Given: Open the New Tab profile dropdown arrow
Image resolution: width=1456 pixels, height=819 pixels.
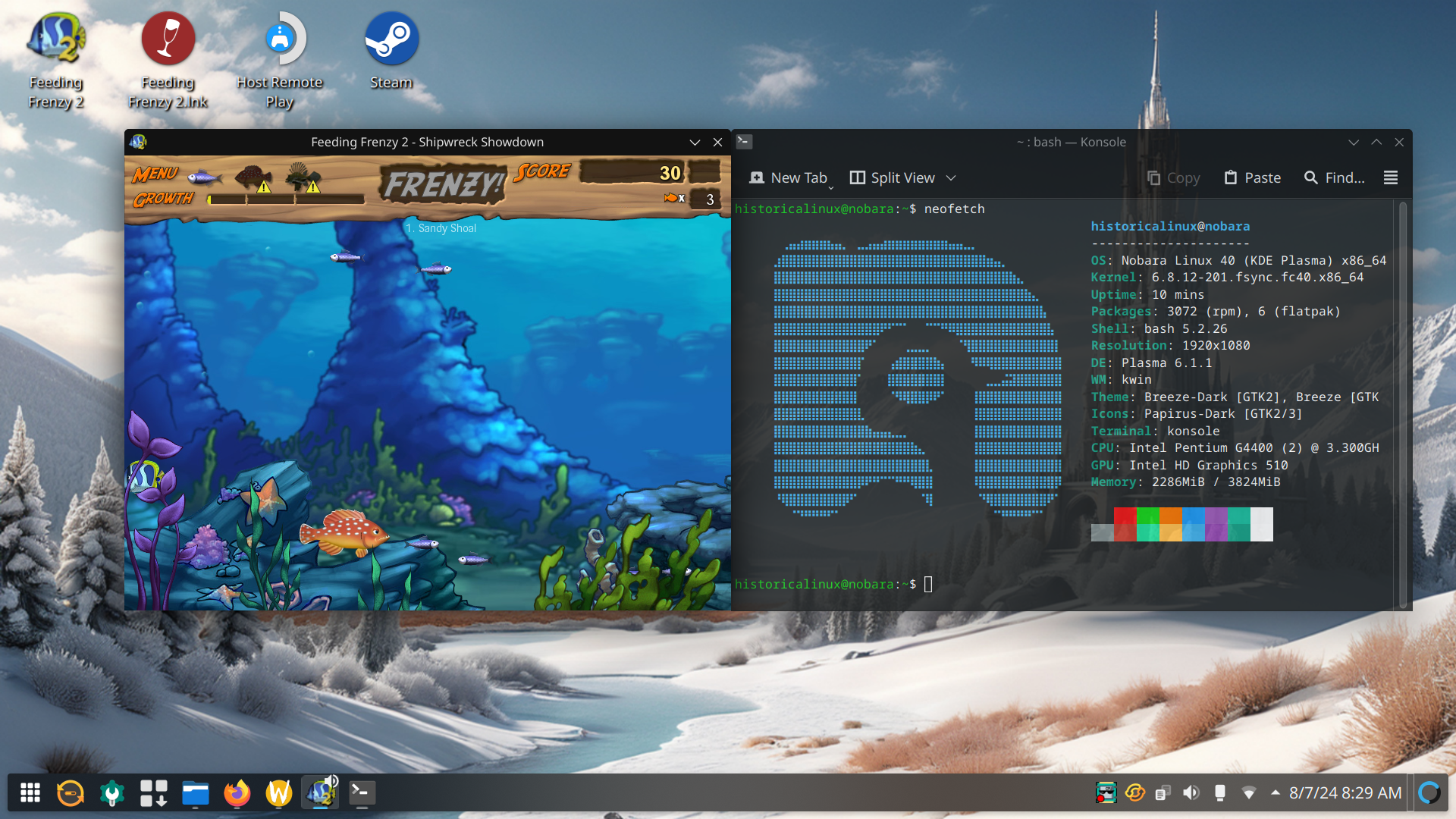Looking at the screenshot, I should click(831, 187).
